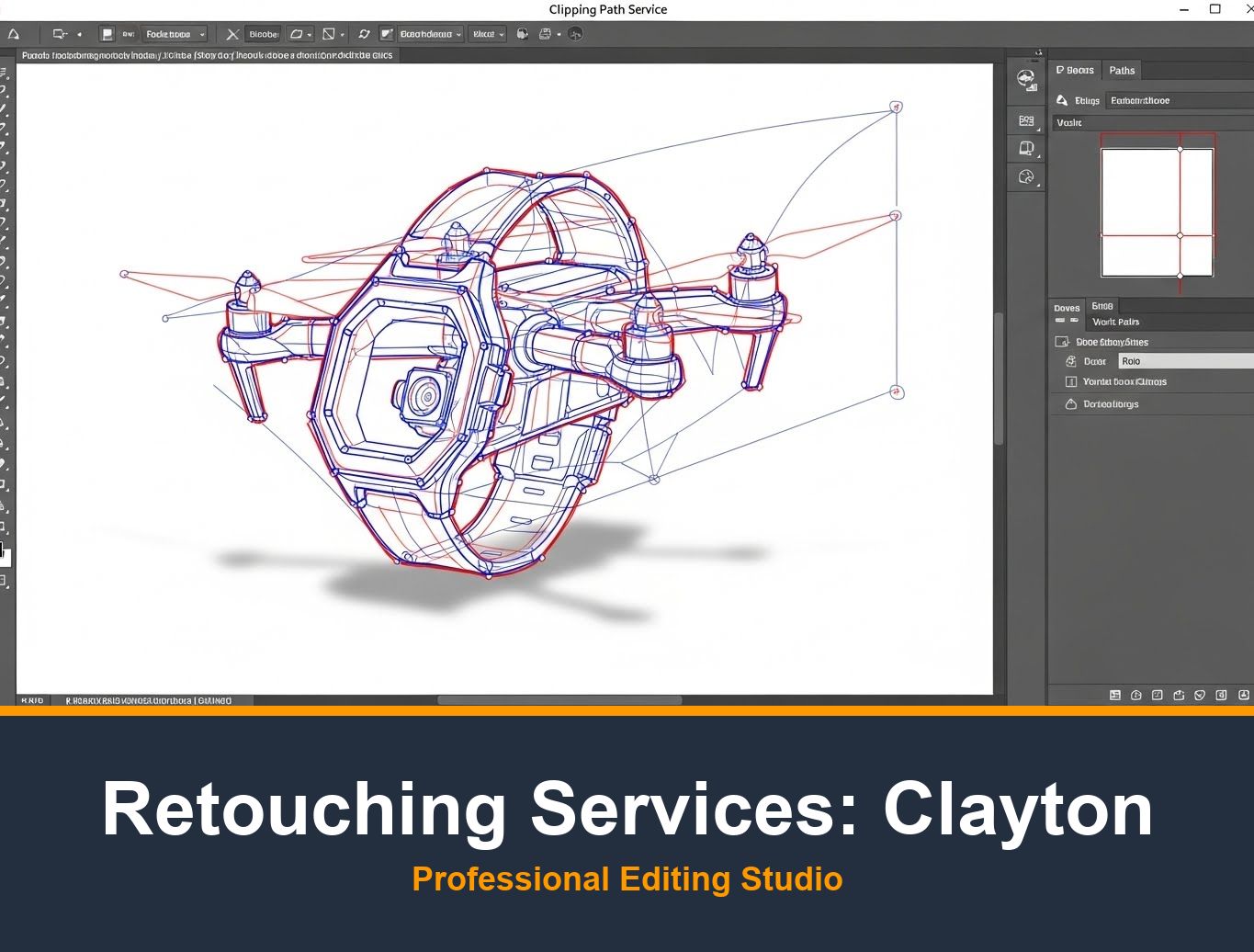Click the Rolo input field
The image size is (1254, 952).
click(x=1184, y=361)
